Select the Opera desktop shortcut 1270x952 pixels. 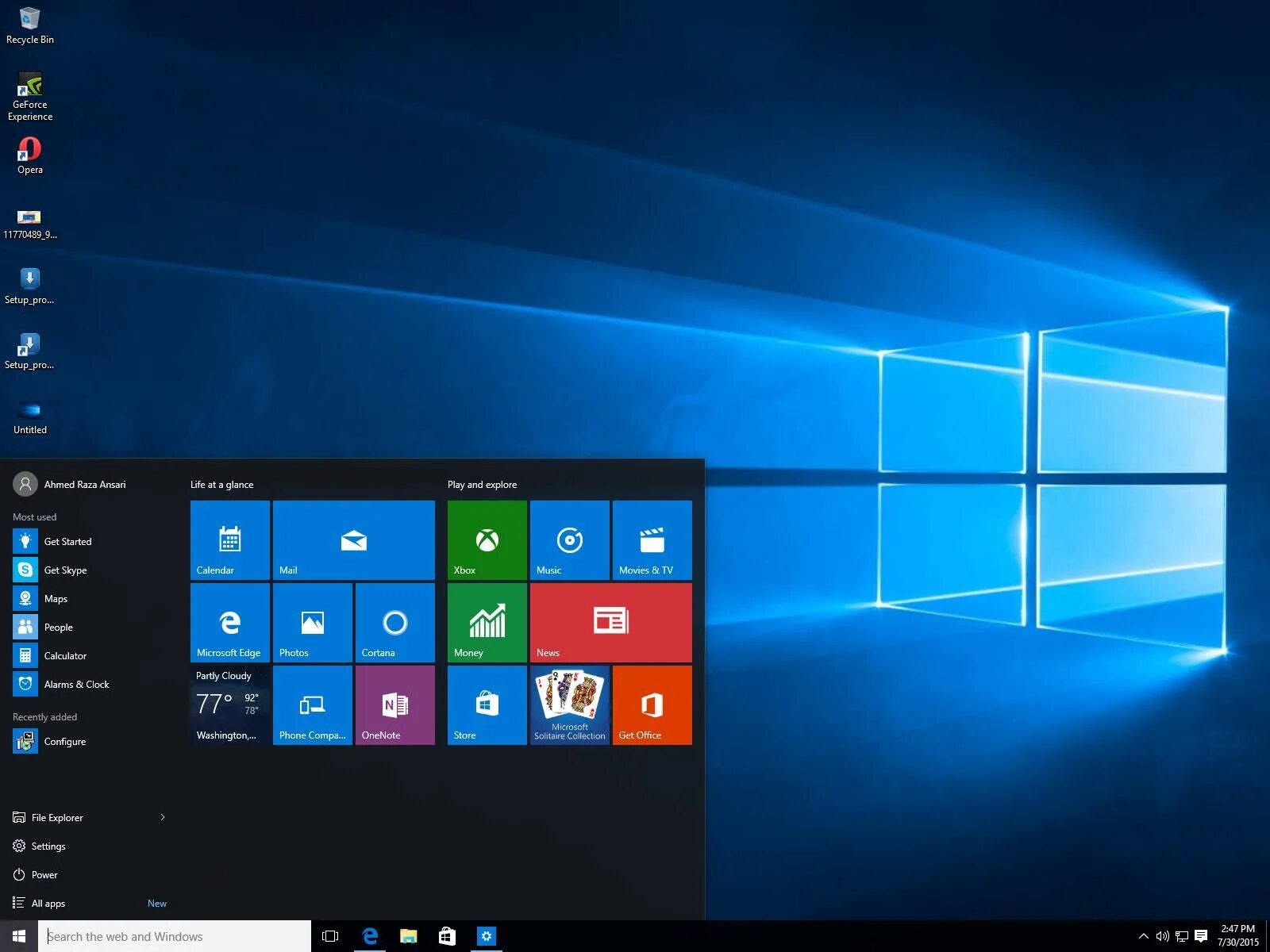(30, 155)
